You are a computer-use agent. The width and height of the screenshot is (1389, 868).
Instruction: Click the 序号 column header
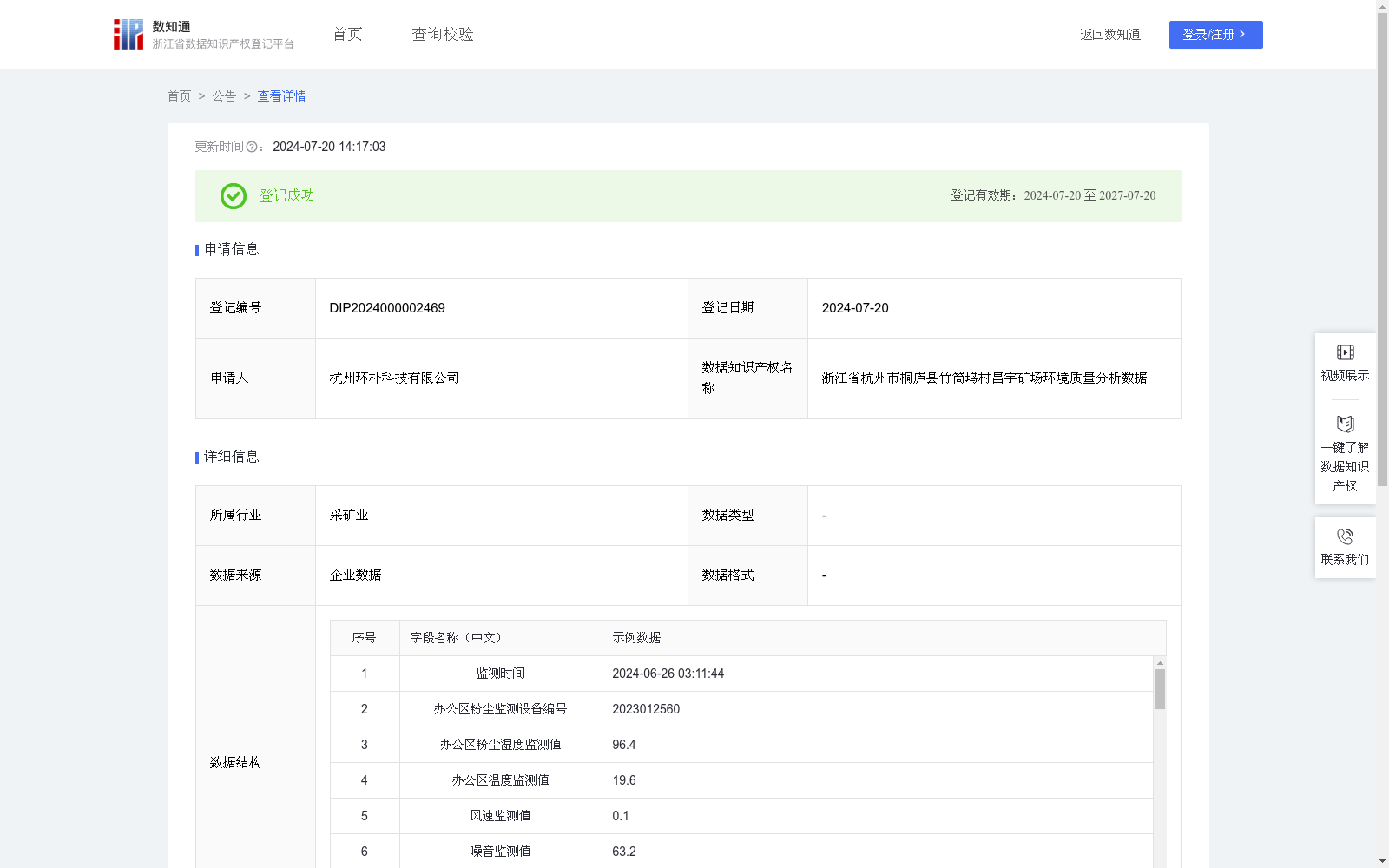tap(364, 638)
